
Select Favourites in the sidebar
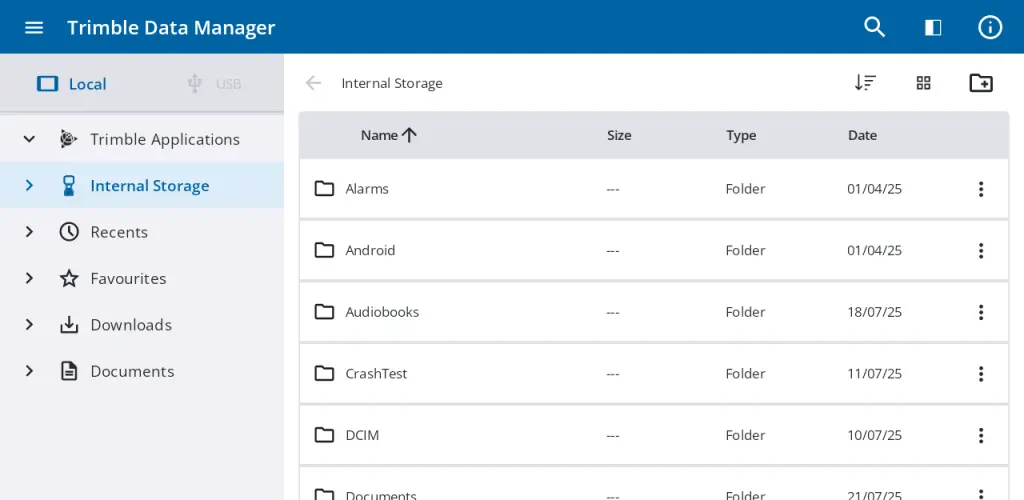coord(128,279)
